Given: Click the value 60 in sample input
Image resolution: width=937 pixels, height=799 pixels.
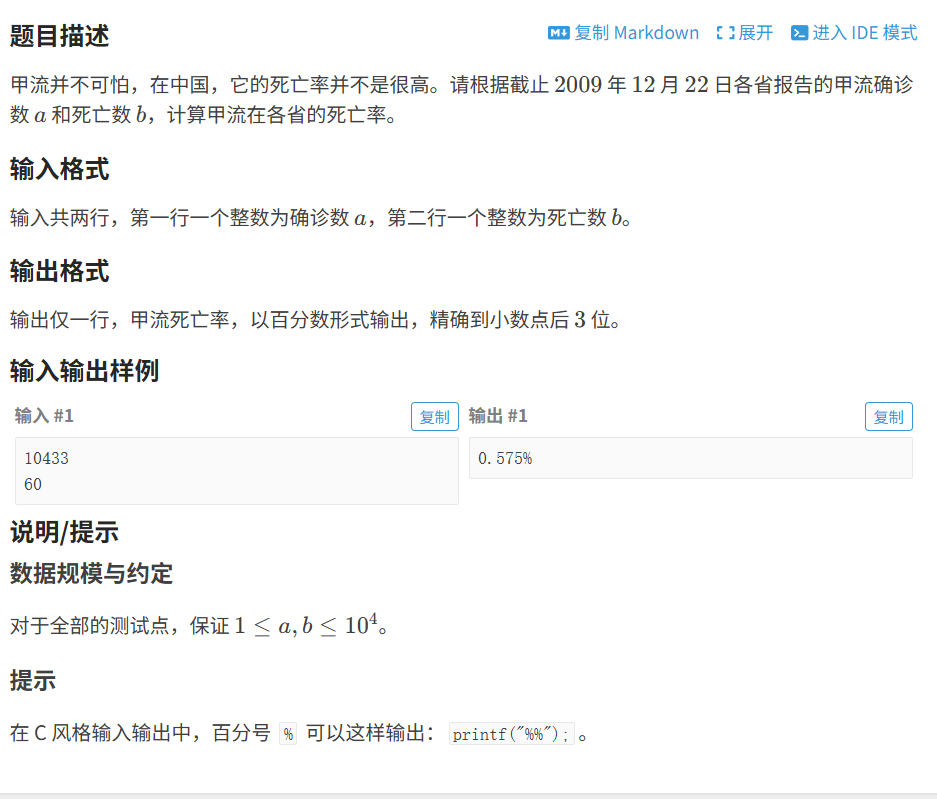Looking at the screenshot, I should pos(33,484).
